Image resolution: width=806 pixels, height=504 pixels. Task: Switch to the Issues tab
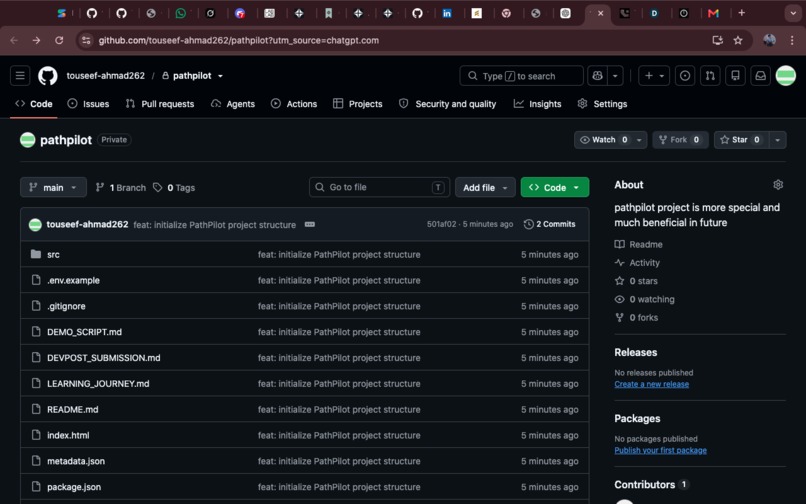(88, 104)
